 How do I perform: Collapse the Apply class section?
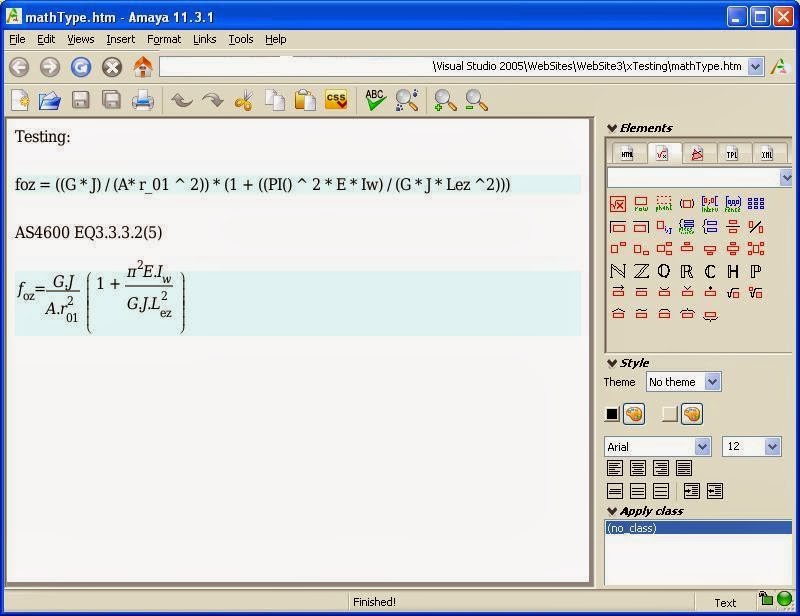pyautogui.click(x=612, y=511)
